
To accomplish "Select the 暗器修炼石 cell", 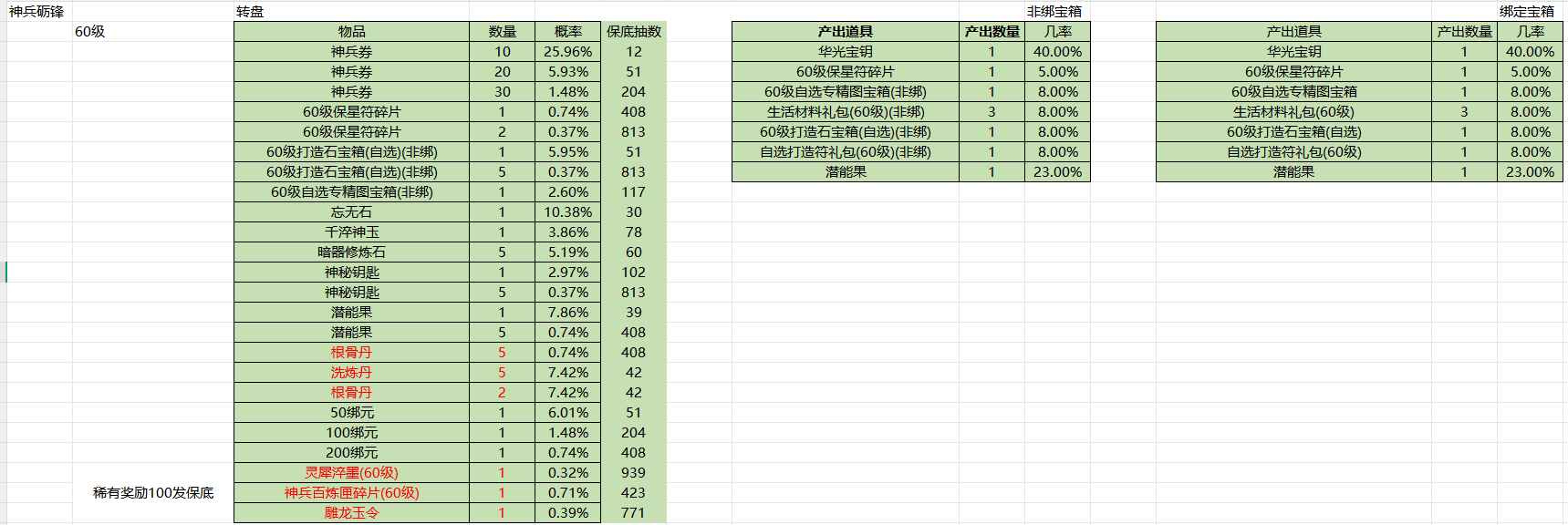I will pos(351,252).
